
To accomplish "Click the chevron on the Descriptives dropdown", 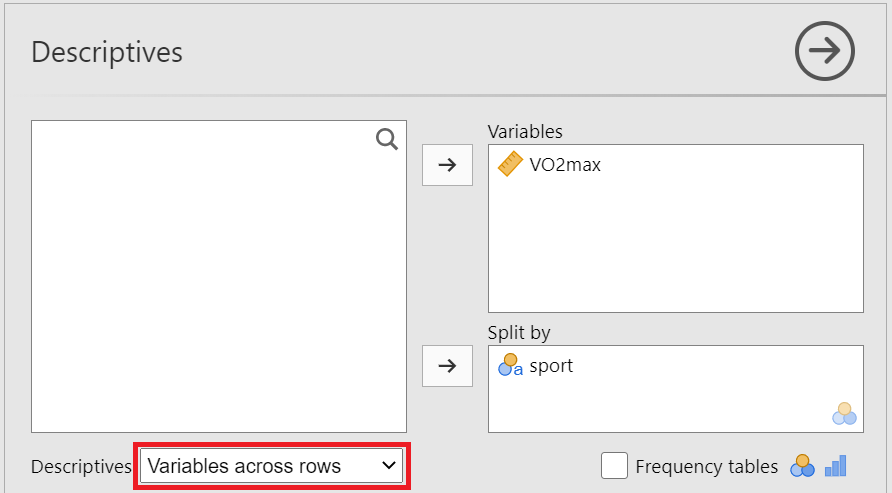I will pos(388,466).
